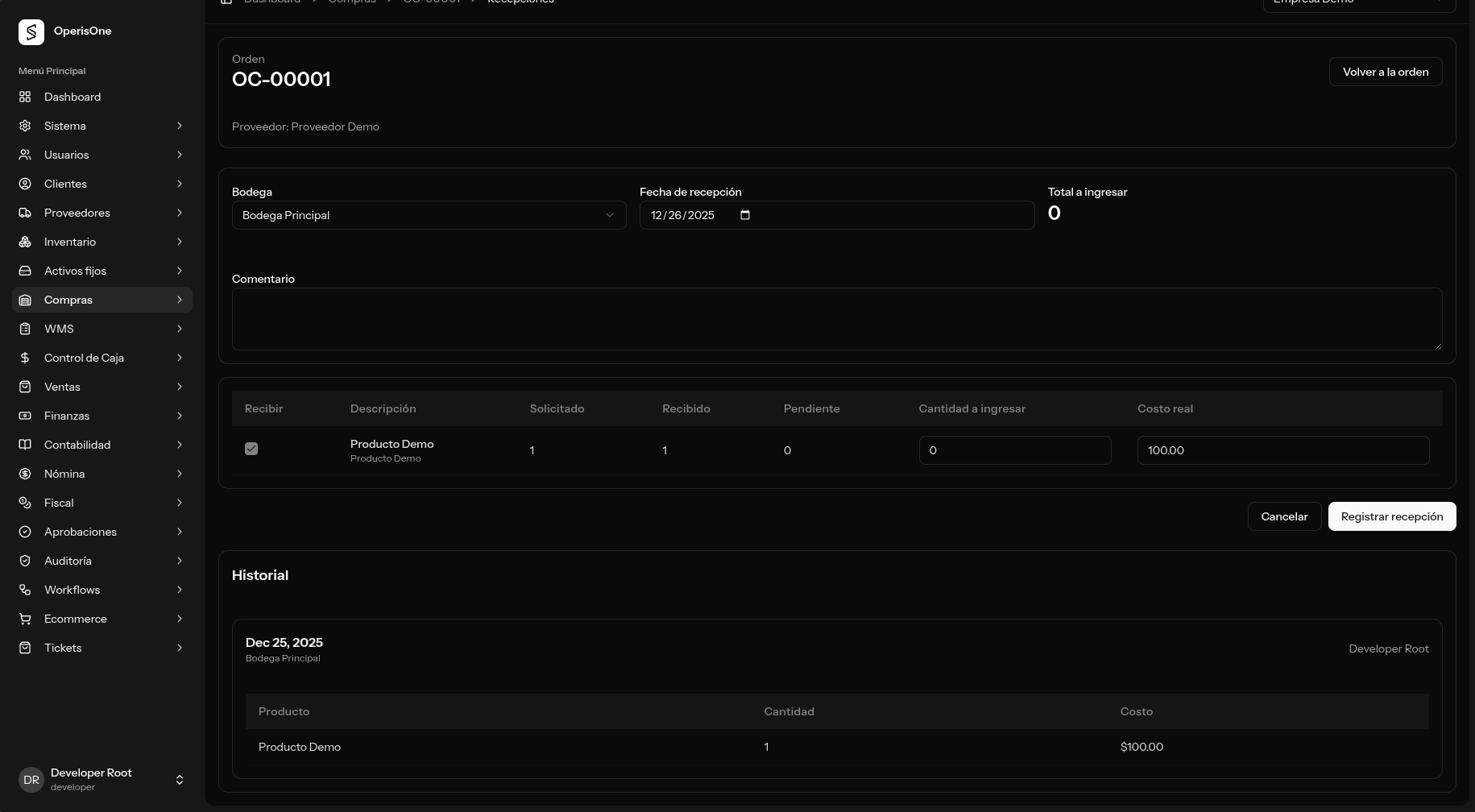Click the Auditoría shield icon
This screenshot has height=812, width=1475.
pos(25,561)
